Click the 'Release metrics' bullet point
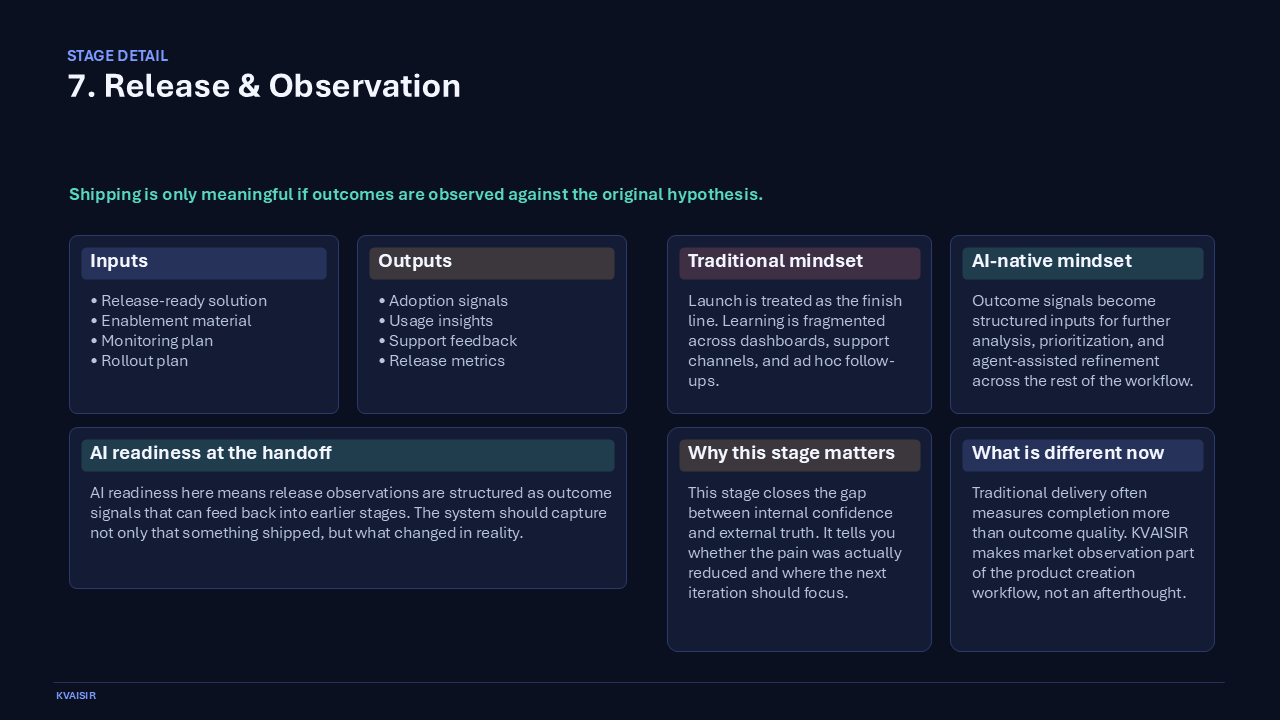The height and width of the screenshot is (720, 1280). pyautogui.click(x=443, y=361)
